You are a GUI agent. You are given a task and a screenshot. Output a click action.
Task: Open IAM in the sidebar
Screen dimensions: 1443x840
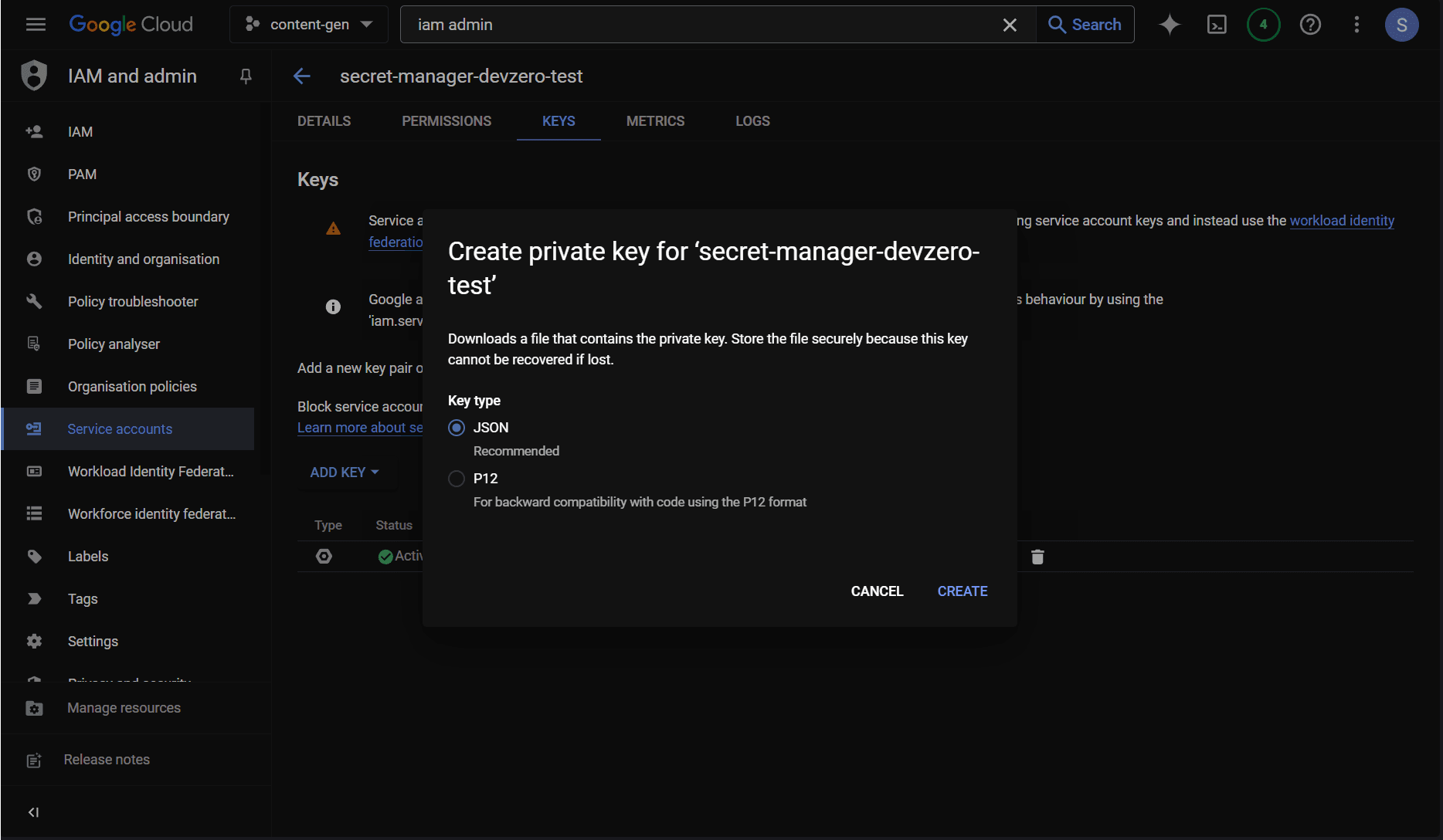click(x=127, y=132)
